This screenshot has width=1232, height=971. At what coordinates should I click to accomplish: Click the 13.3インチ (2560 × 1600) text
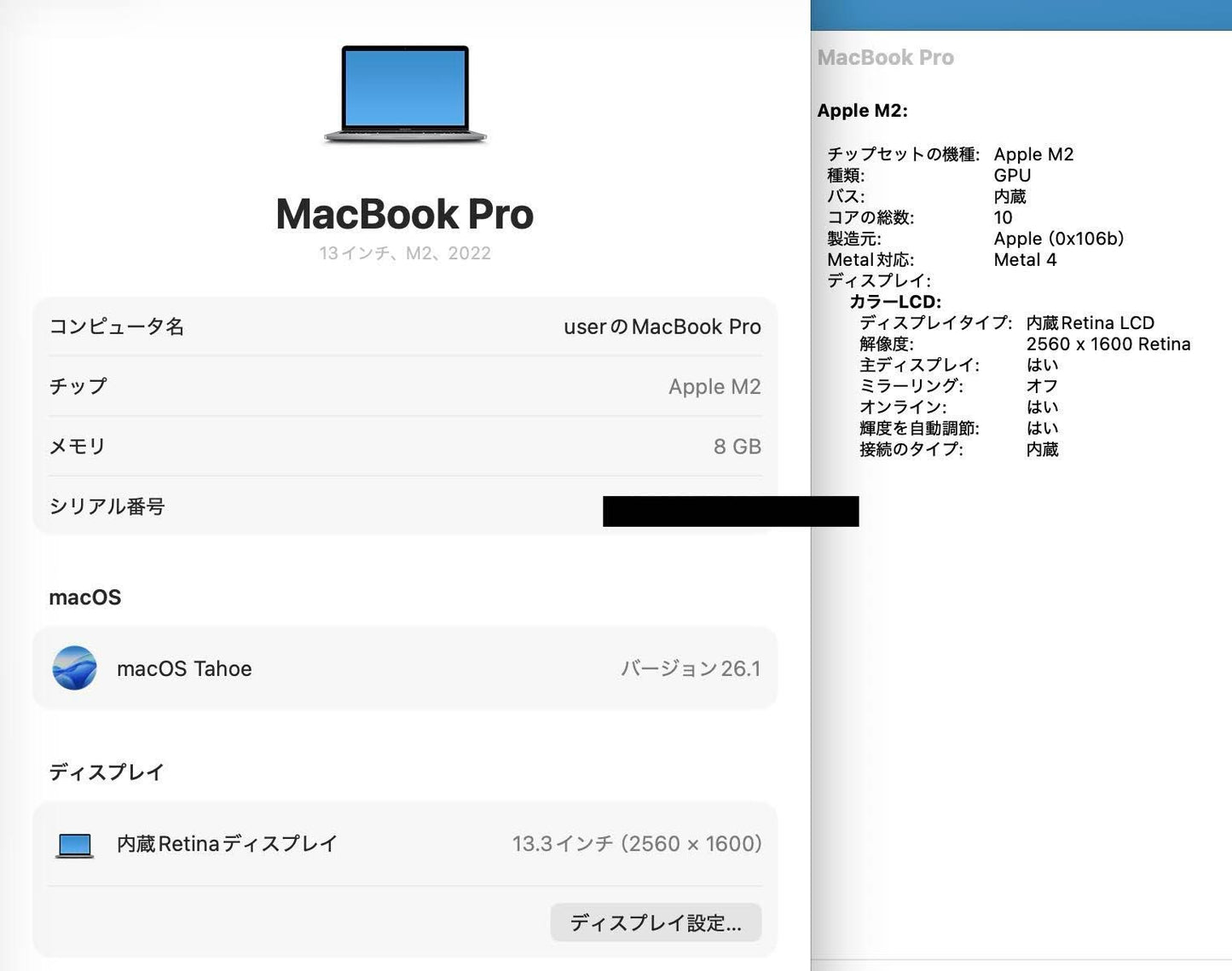[x=637, y=843]
